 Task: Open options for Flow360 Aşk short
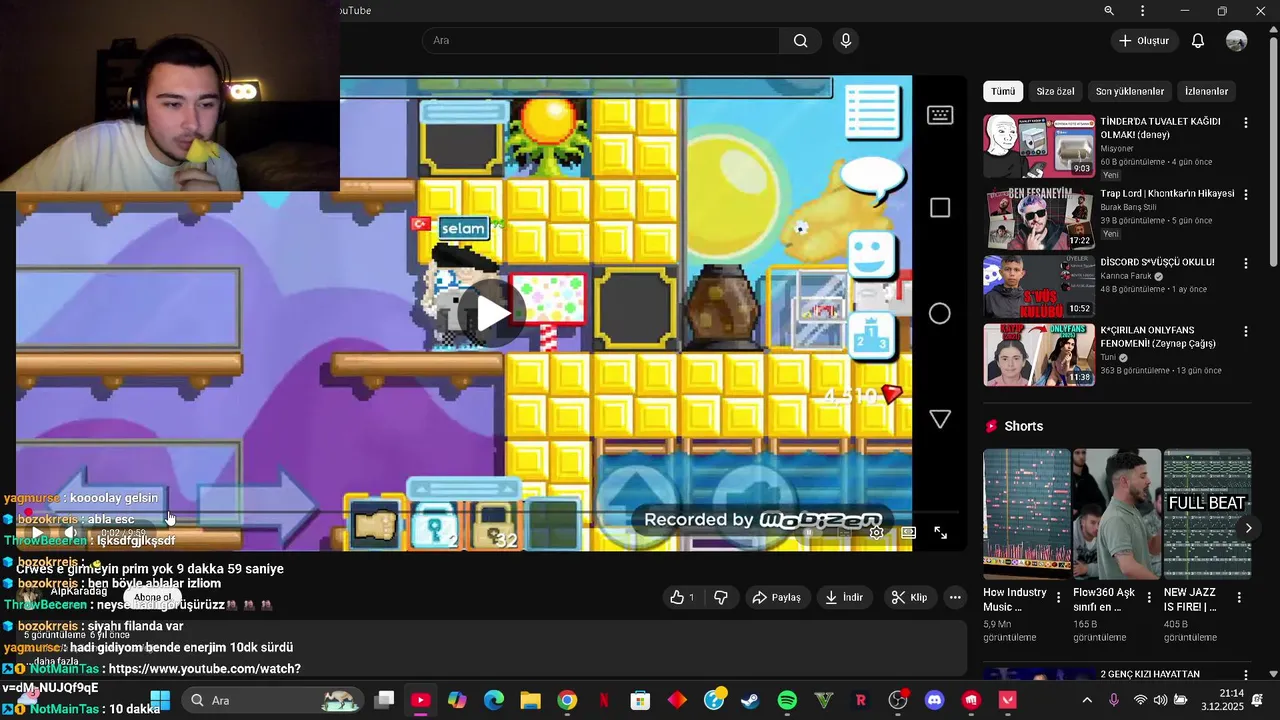coord(1150,597)
